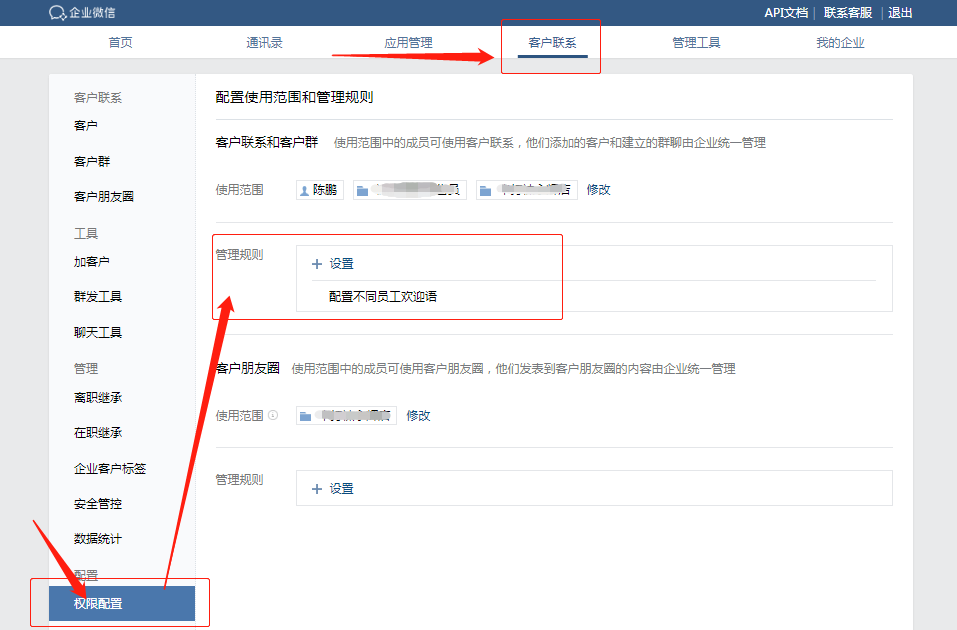Open 加客户 in the sidebar
957x630 pixels.
[92, 262]
